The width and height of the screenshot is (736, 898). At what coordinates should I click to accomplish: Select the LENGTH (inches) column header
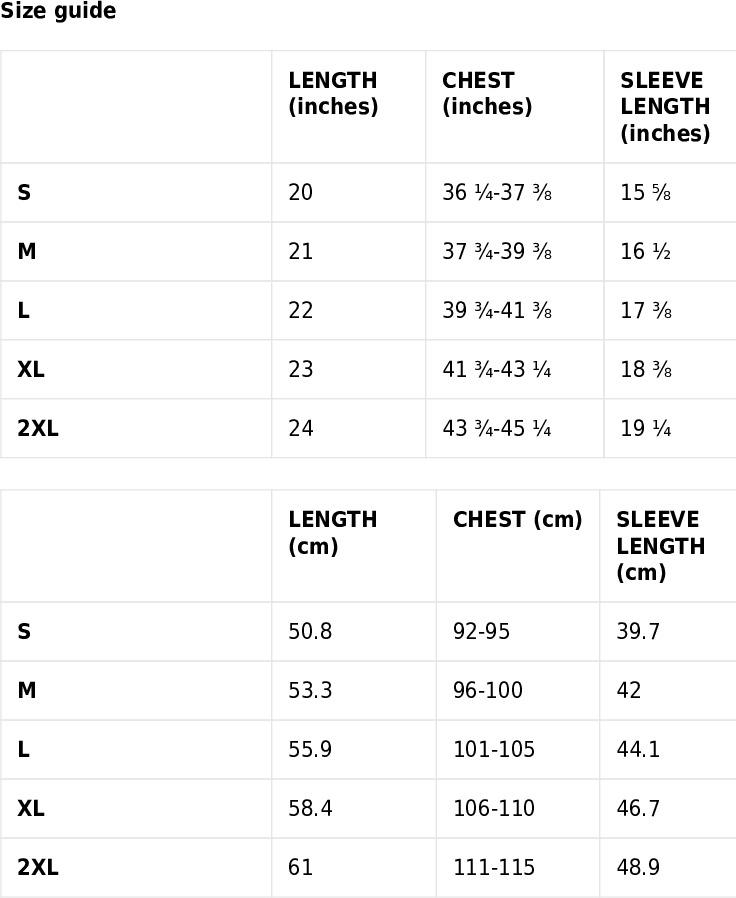pyautogui.click(x=333, y=93)
